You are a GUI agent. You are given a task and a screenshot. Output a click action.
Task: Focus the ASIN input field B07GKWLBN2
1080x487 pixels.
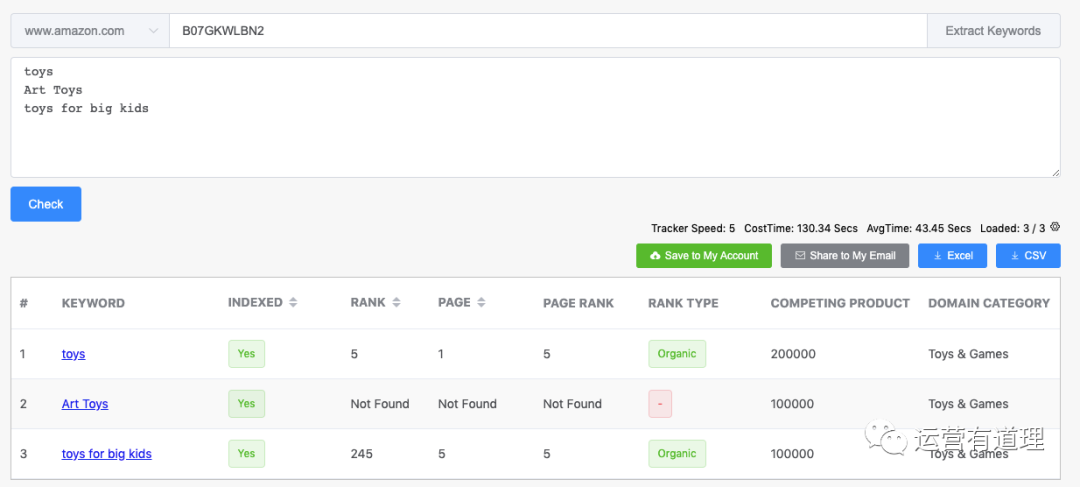pyautogui.click(x=548, y=31)
